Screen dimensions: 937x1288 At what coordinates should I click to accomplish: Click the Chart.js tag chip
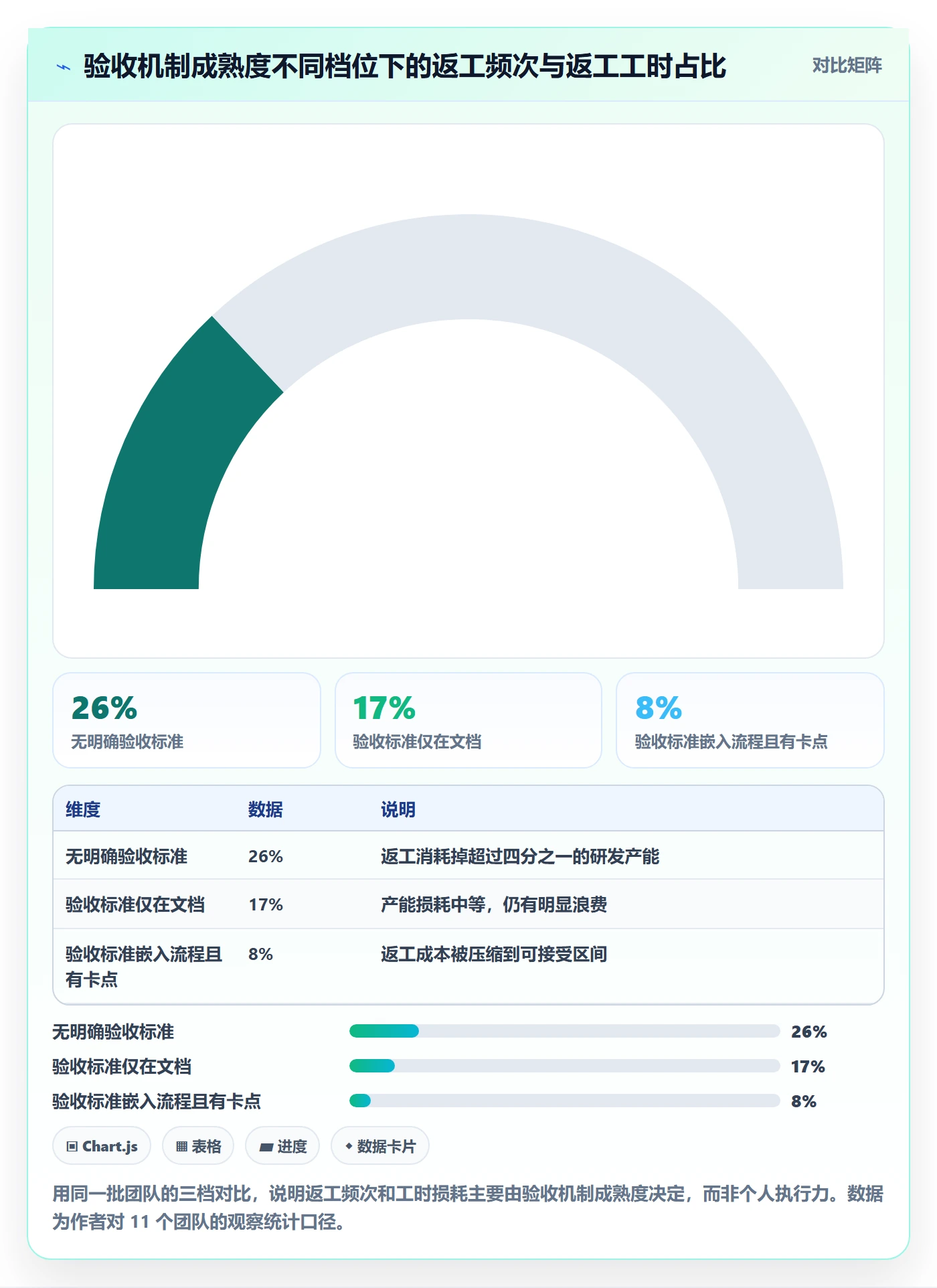(x=102, y=1146)
